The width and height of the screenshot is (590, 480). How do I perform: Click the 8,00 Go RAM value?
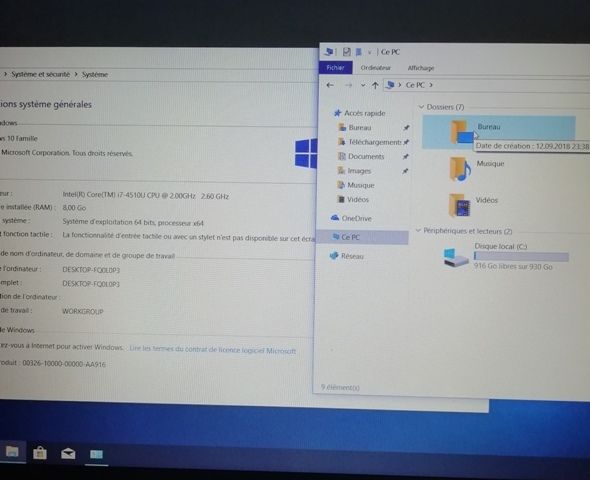[x=74, y=208]
